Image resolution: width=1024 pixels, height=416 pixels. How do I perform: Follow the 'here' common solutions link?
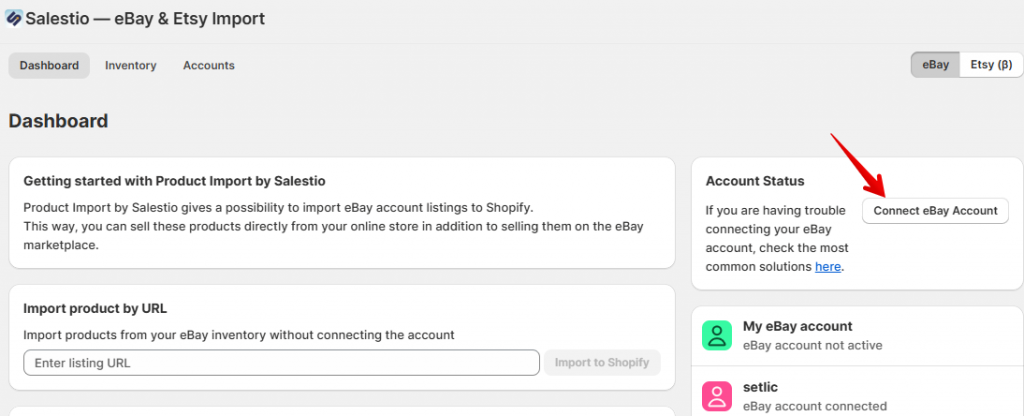click(827, 267)
